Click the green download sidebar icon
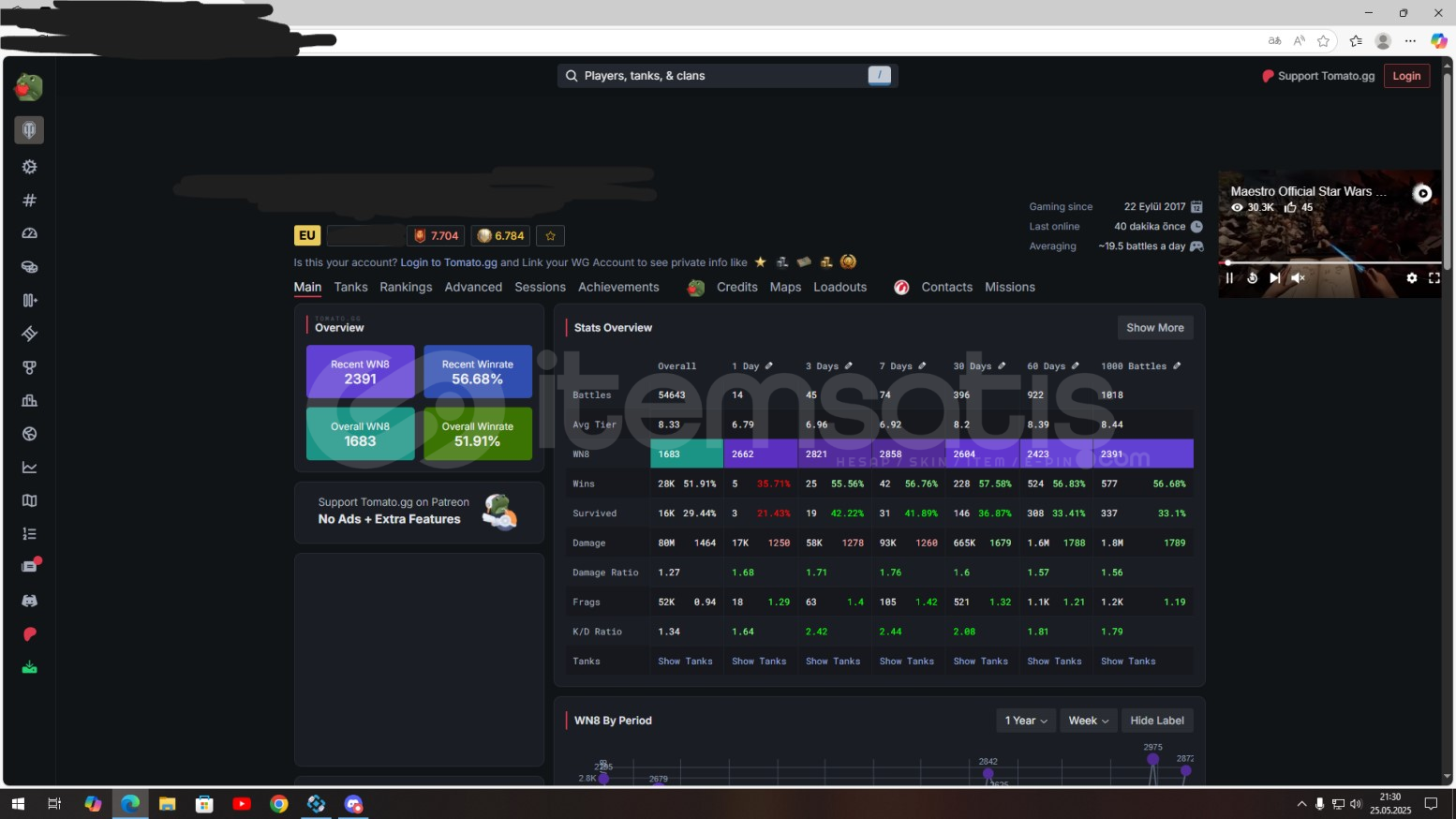This screenshot has height=819, width=1456. pos(29,667)
